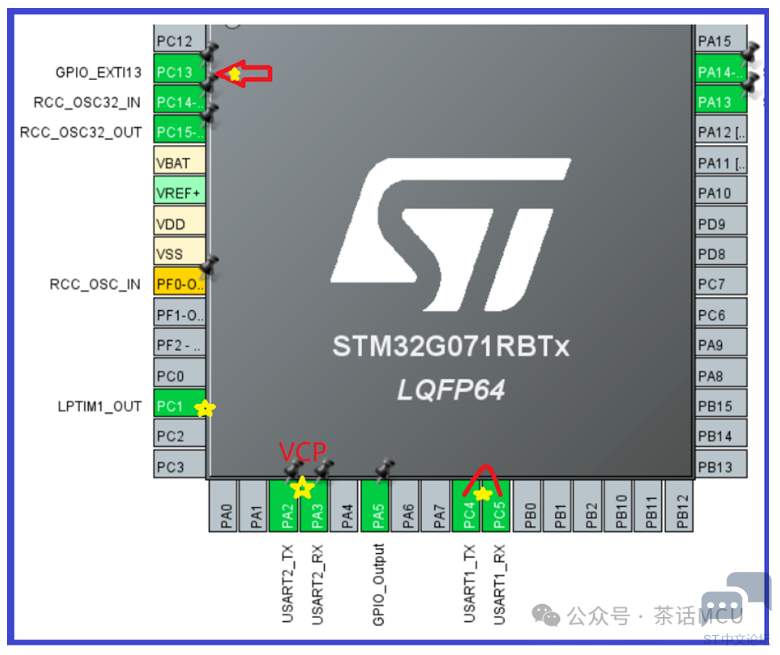The width and height of the screenshot is (780, 655).
Task: Click the VREF+ pin
Action: [180, 190]
